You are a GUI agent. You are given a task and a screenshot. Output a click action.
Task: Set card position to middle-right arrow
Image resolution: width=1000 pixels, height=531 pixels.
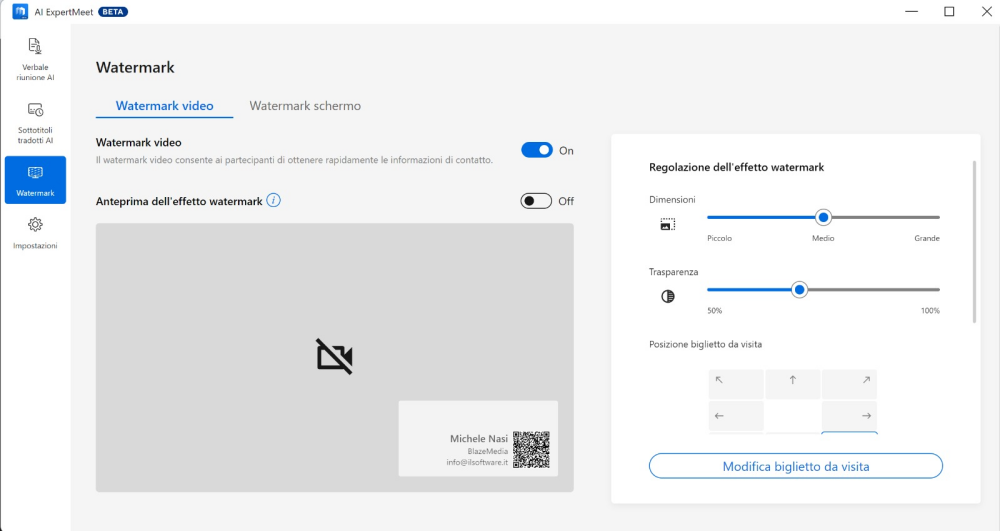849,416
